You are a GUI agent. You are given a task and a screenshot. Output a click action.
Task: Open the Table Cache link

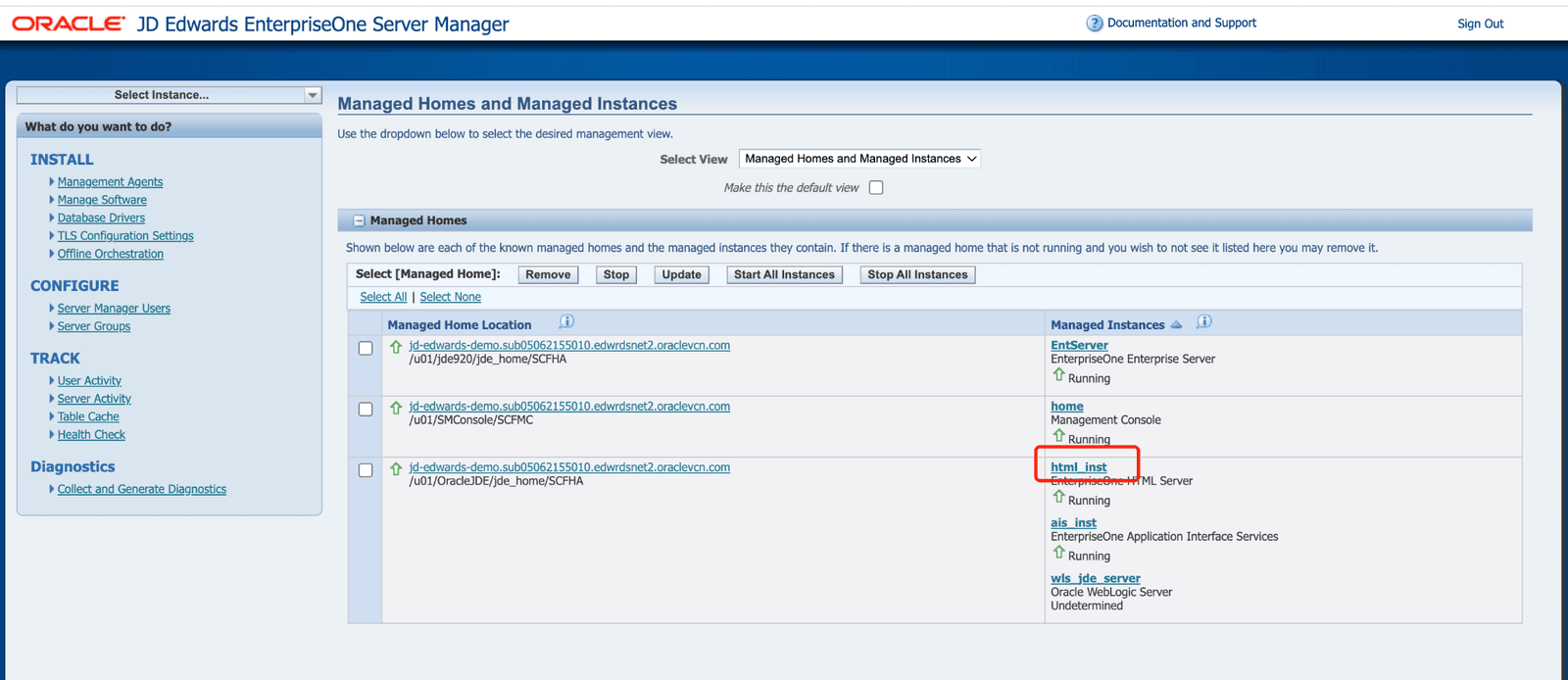(88, 416)
